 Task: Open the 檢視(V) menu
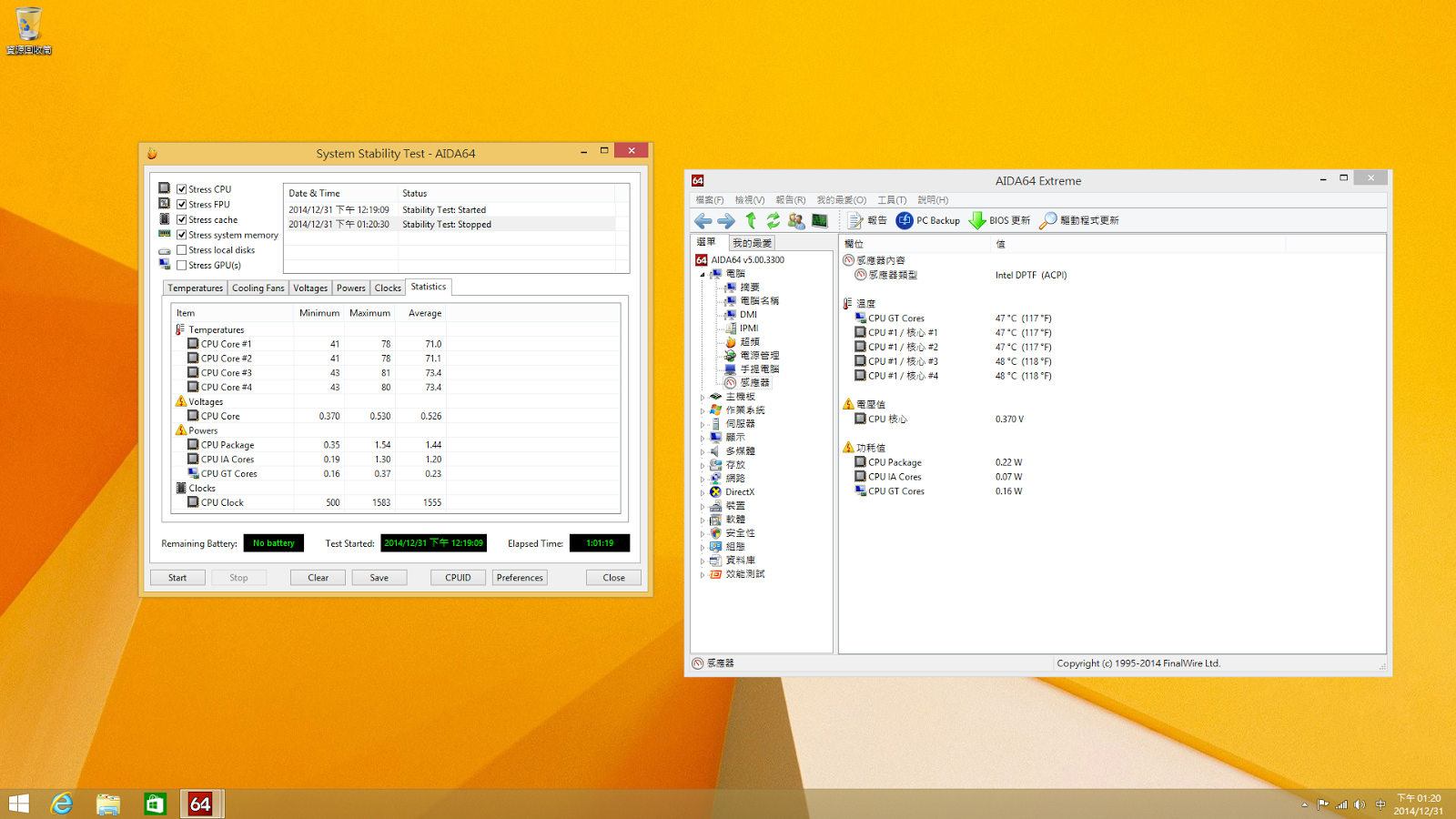750,200
